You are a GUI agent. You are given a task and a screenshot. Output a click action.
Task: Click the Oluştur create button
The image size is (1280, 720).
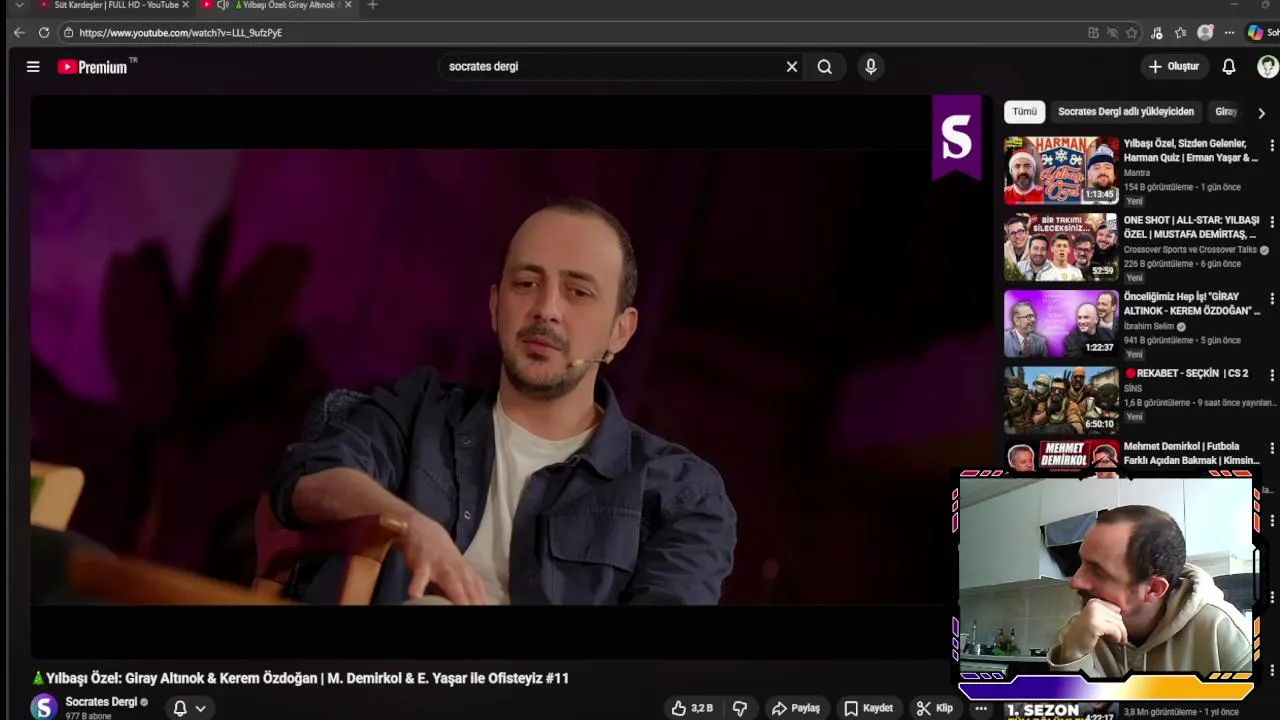point(1173,67)
